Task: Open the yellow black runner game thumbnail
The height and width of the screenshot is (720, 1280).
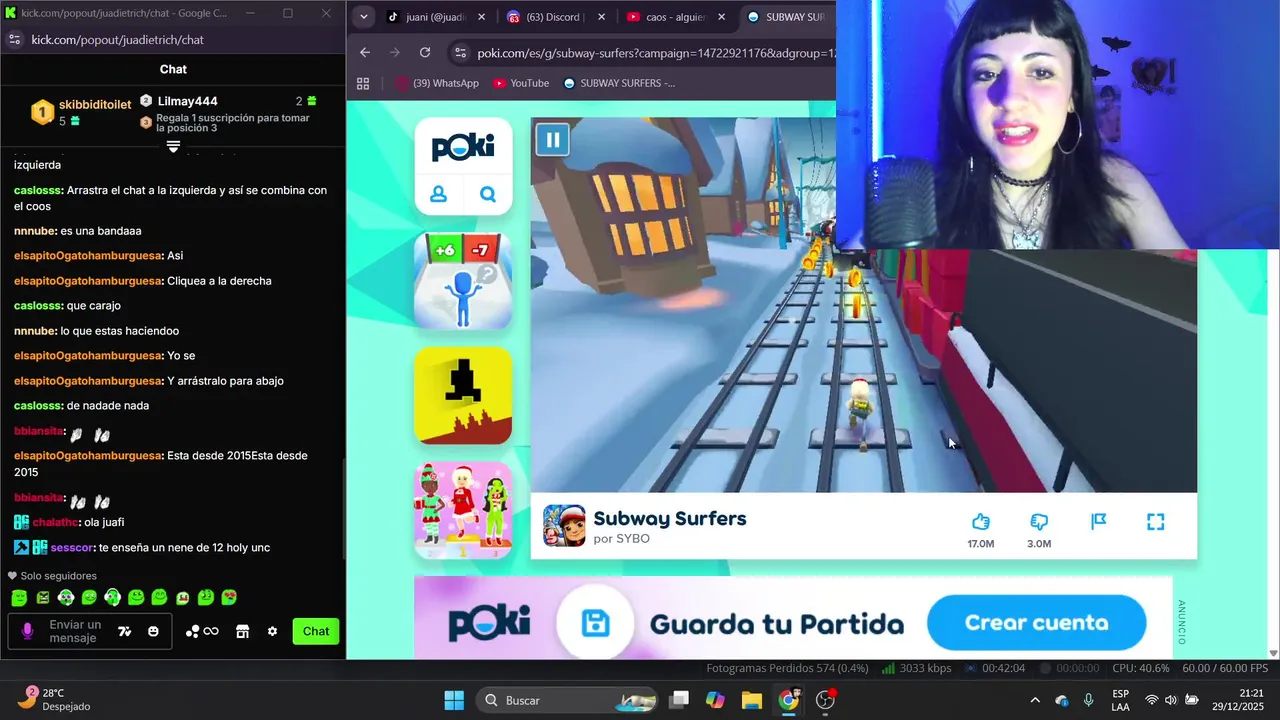Action: click(x=463, y=395)
